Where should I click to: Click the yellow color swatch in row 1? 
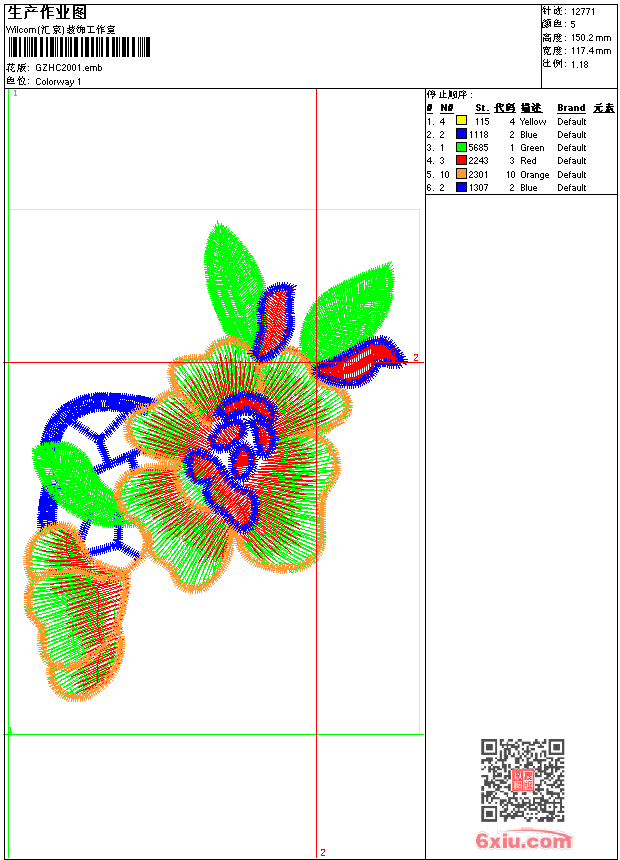(461, 121)
